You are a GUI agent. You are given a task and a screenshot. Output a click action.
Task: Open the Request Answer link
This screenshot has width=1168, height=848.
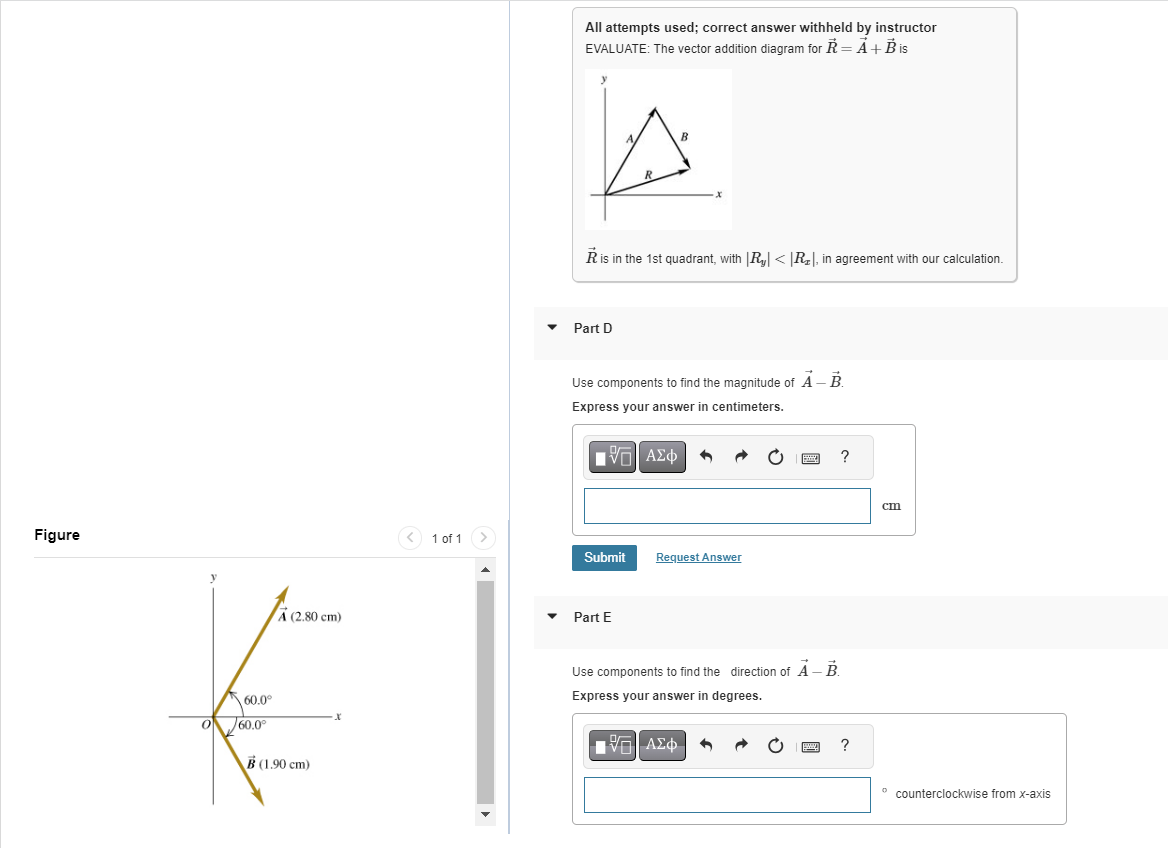[x=698, y=557]
